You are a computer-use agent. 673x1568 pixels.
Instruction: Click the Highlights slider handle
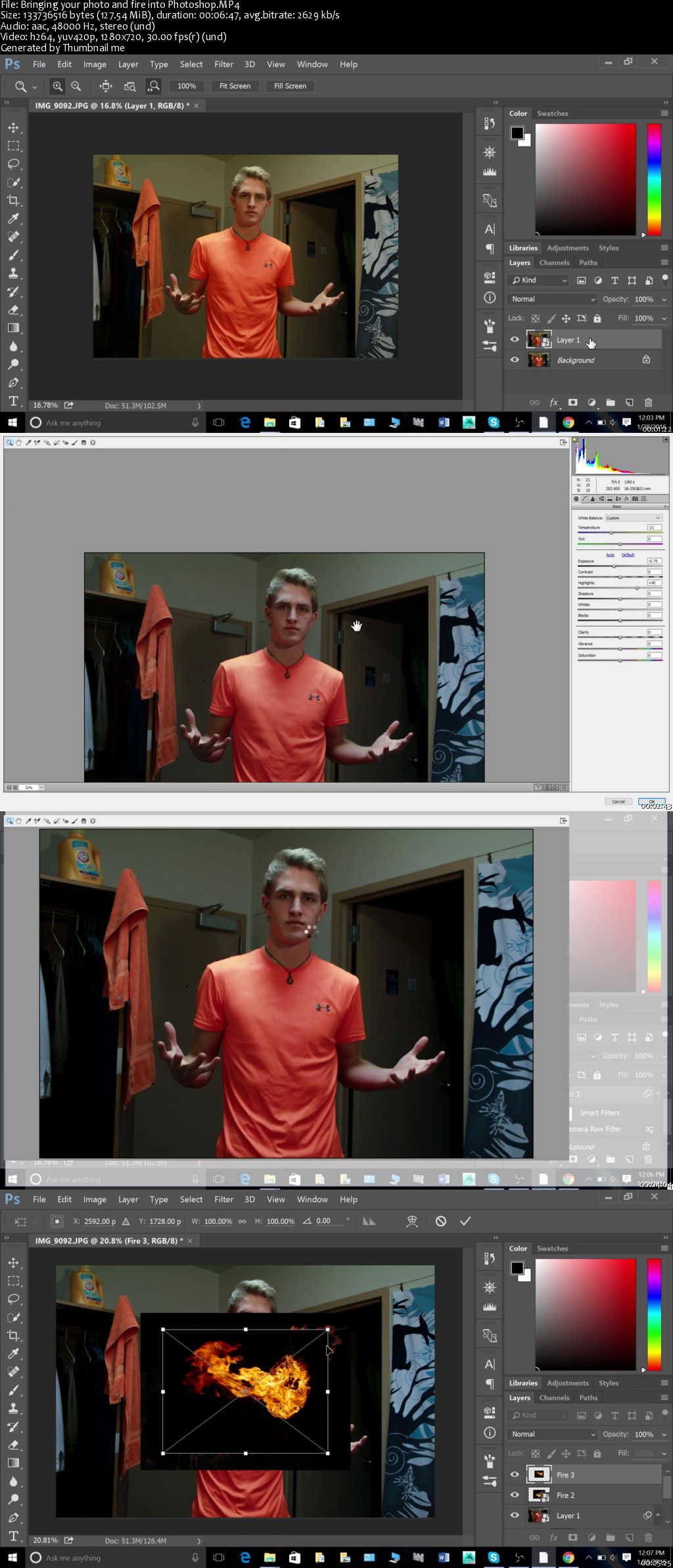637,588
